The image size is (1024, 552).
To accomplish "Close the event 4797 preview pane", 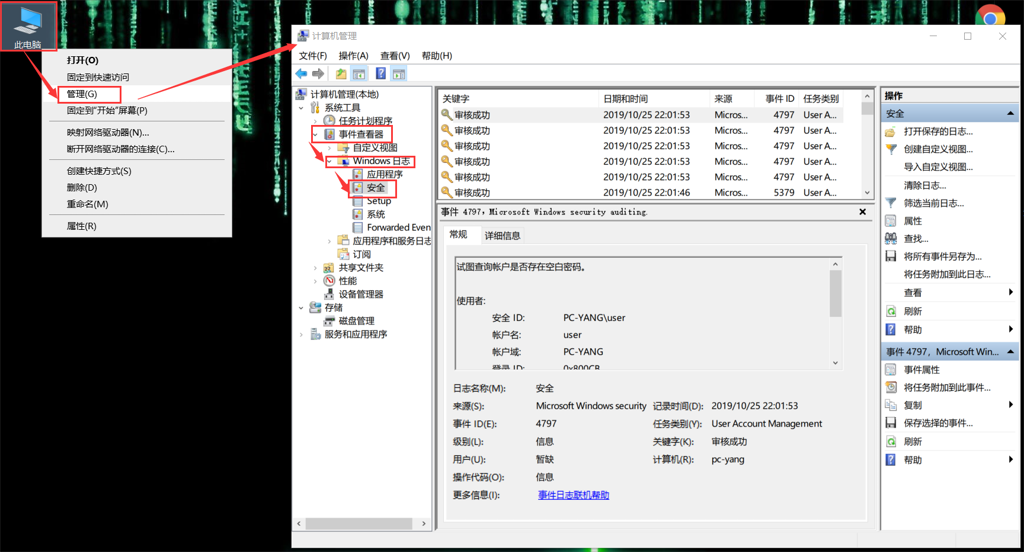I will tap(863, 212).
